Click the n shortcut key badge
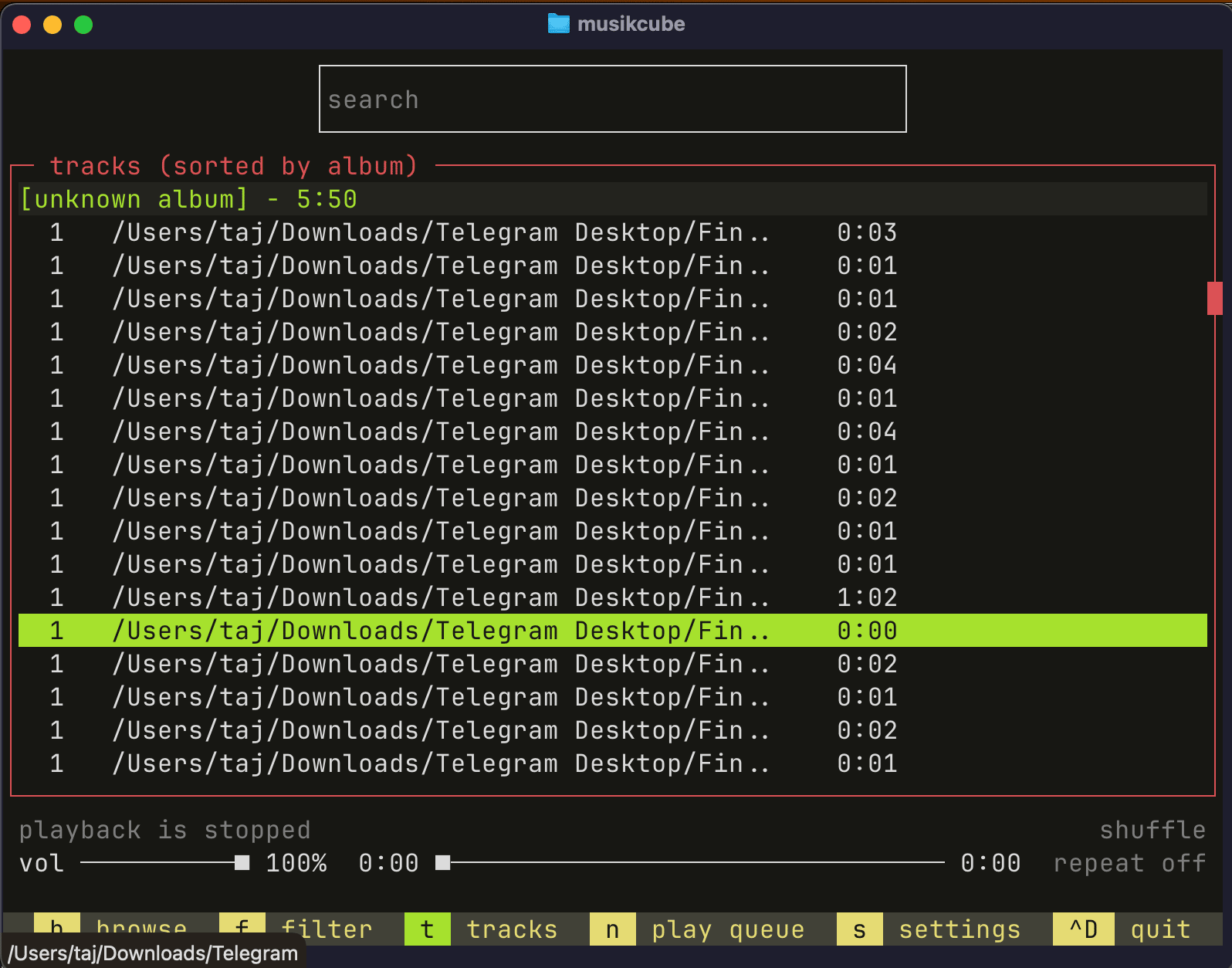Image resolution: width=1232 pixels, height=968 pixels. tap(612, 929)
